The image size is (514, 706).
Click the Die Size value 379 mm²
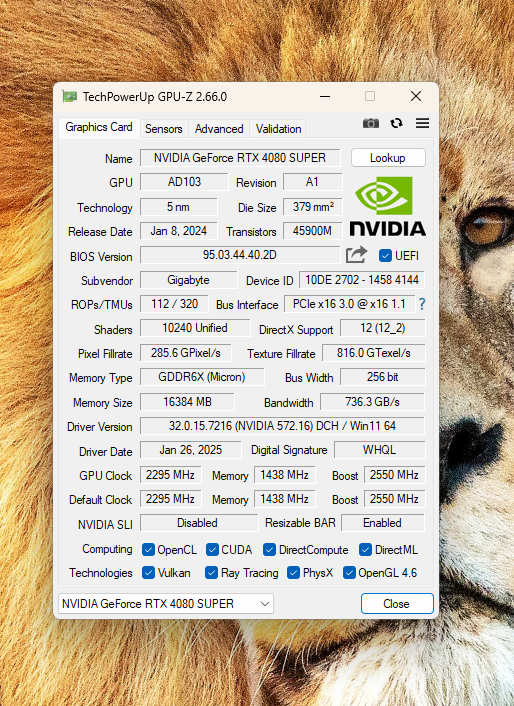[312, 207]
